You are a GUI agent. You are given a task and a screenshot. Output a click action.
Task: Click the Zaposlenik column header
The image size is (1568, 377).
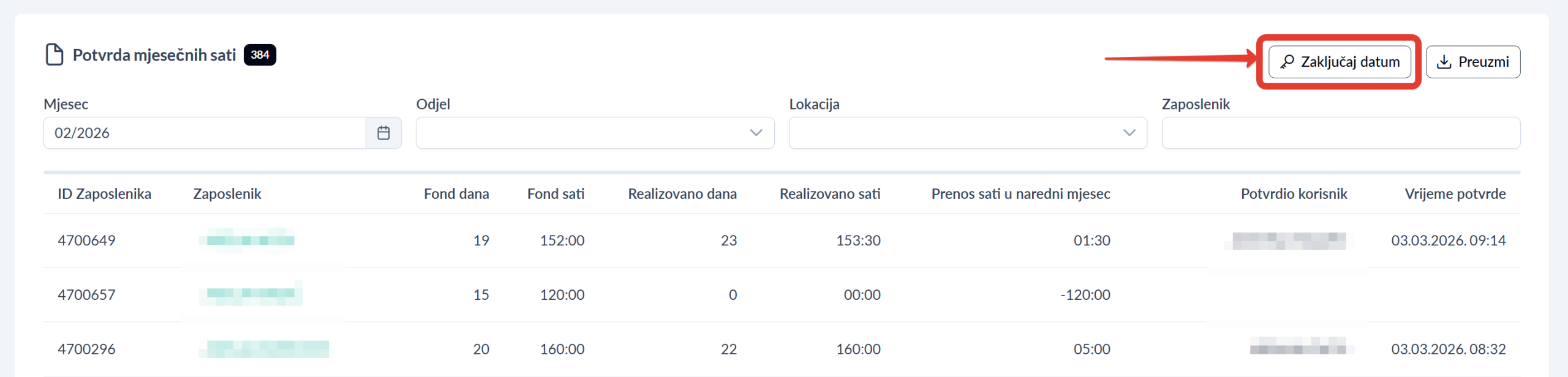click(227, 194)
